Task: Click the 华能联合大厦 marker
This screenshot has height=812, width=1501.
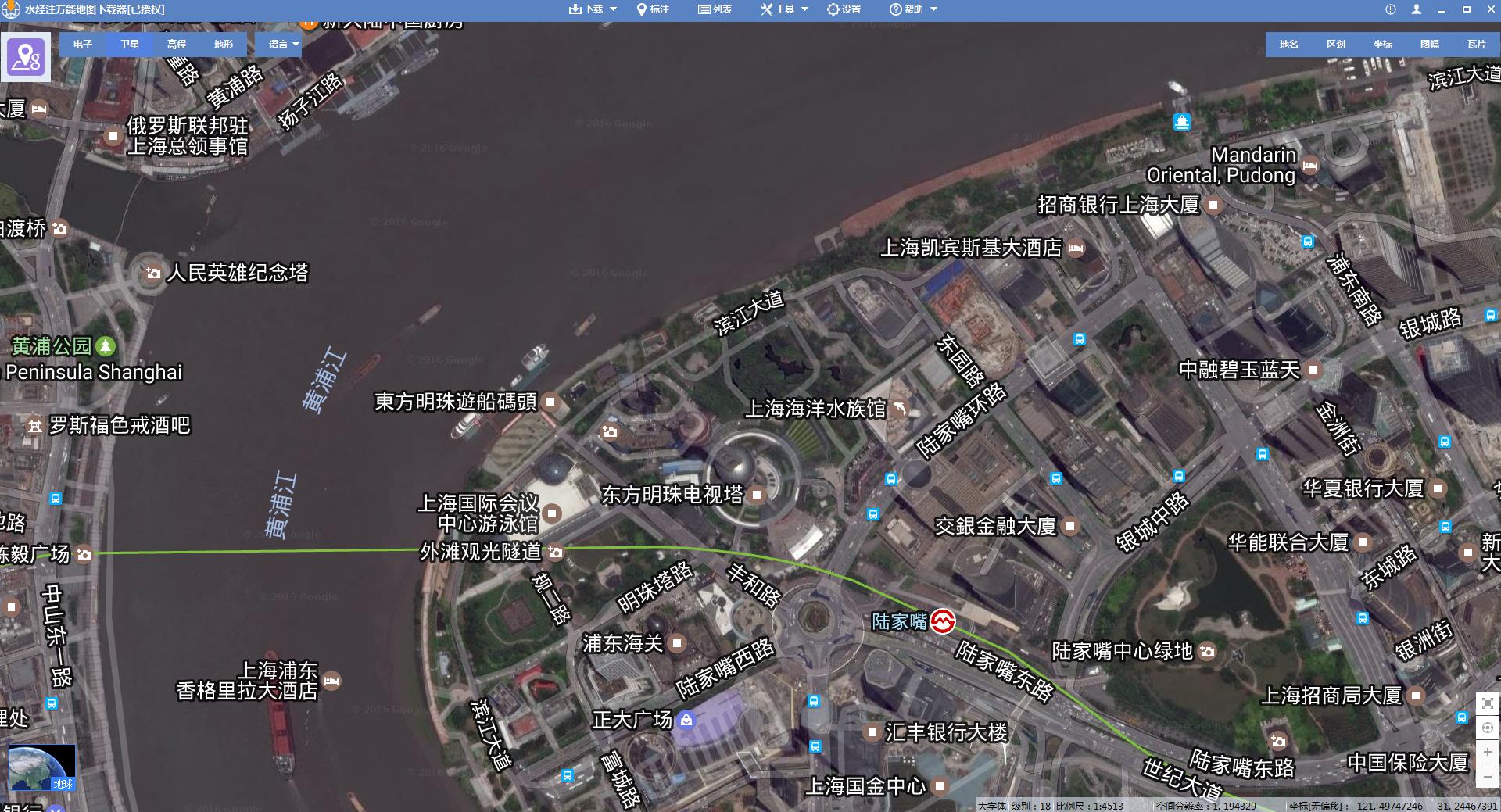Action: (1363, 542)
